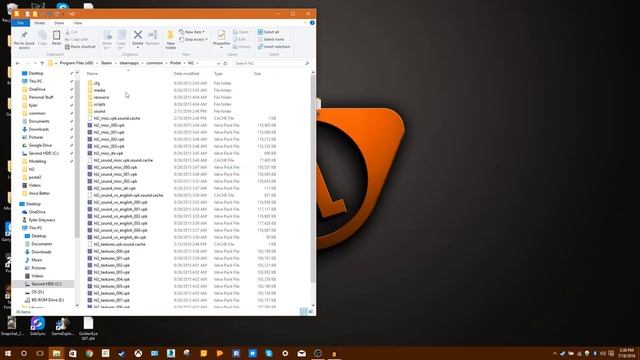The height and width of the screenshot is (360, 640).
Task: Click Paste shortcut in the Clipboard group
Action: (x=80, y=47)
